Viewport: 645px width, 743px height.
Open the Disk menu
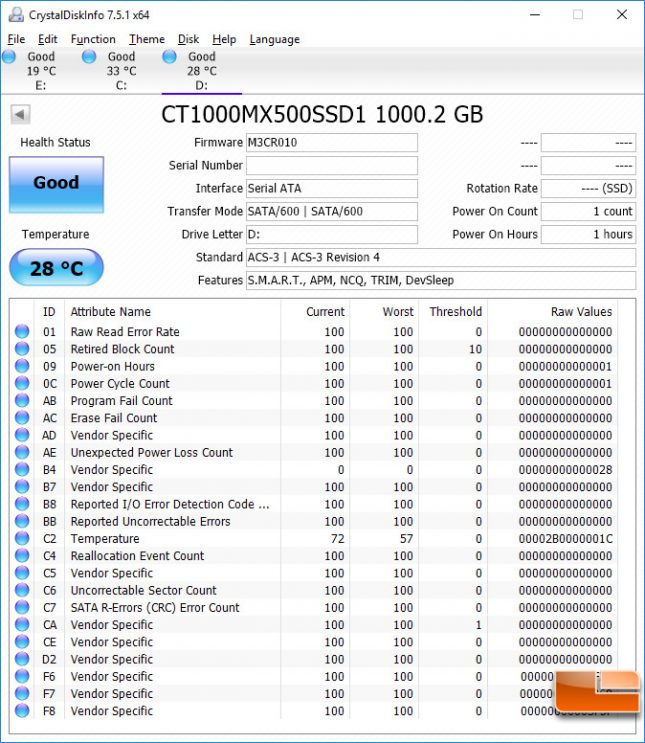tap(188, 39)
